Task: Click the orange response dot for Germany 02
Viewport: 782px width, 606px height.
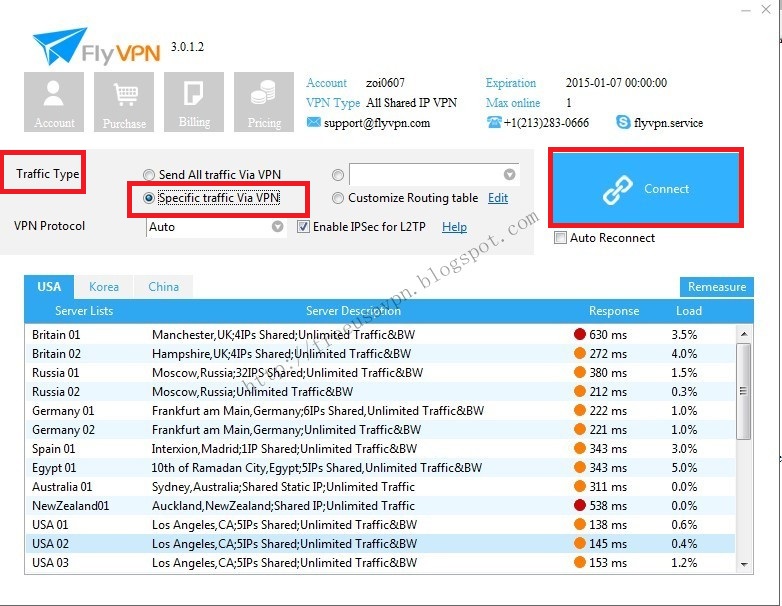Action: (580, 429)
